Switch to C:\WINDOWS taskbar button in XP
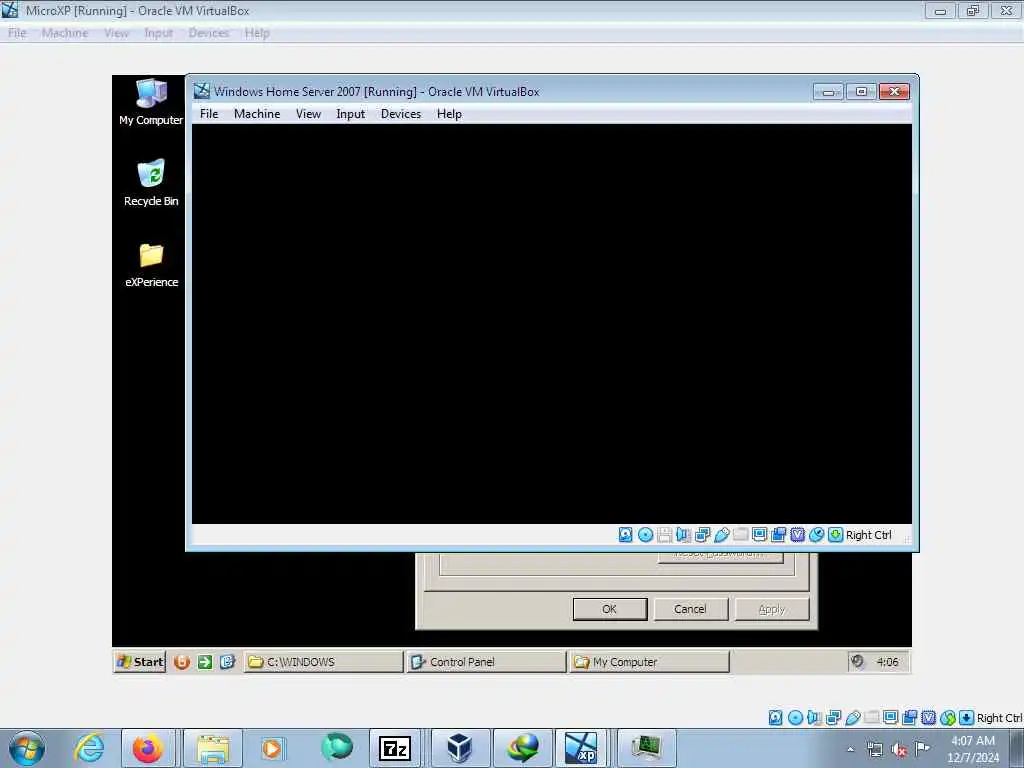 (324, 662)
